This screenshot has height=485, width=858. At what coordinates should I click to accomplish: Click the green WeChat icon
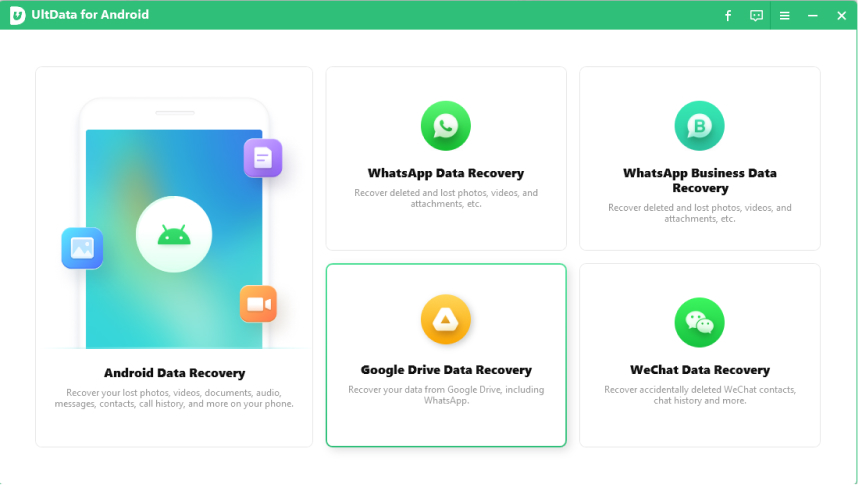699,322
